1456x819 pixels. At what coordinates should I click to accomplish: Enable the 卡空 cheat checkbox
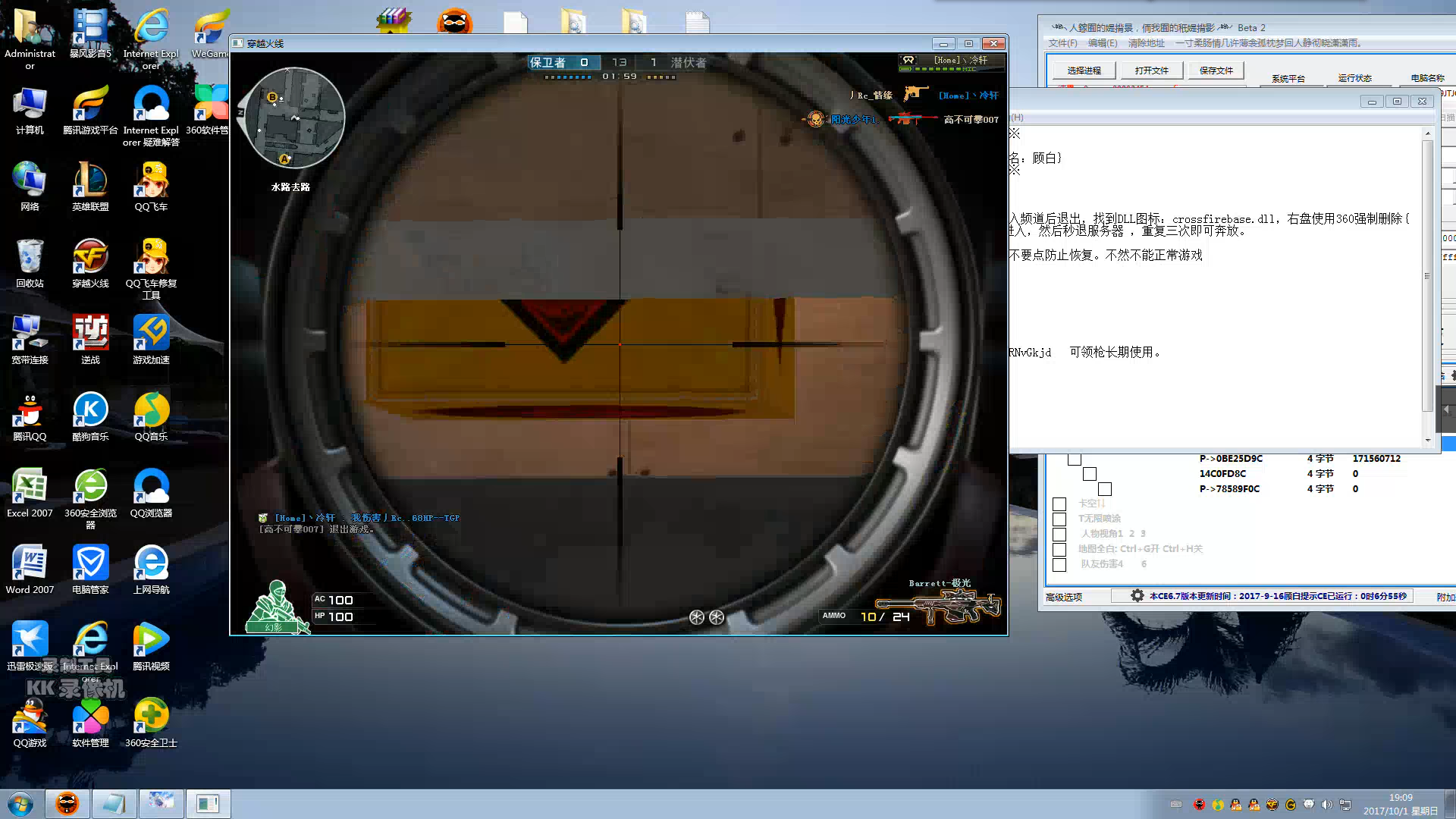[1059, 504]
